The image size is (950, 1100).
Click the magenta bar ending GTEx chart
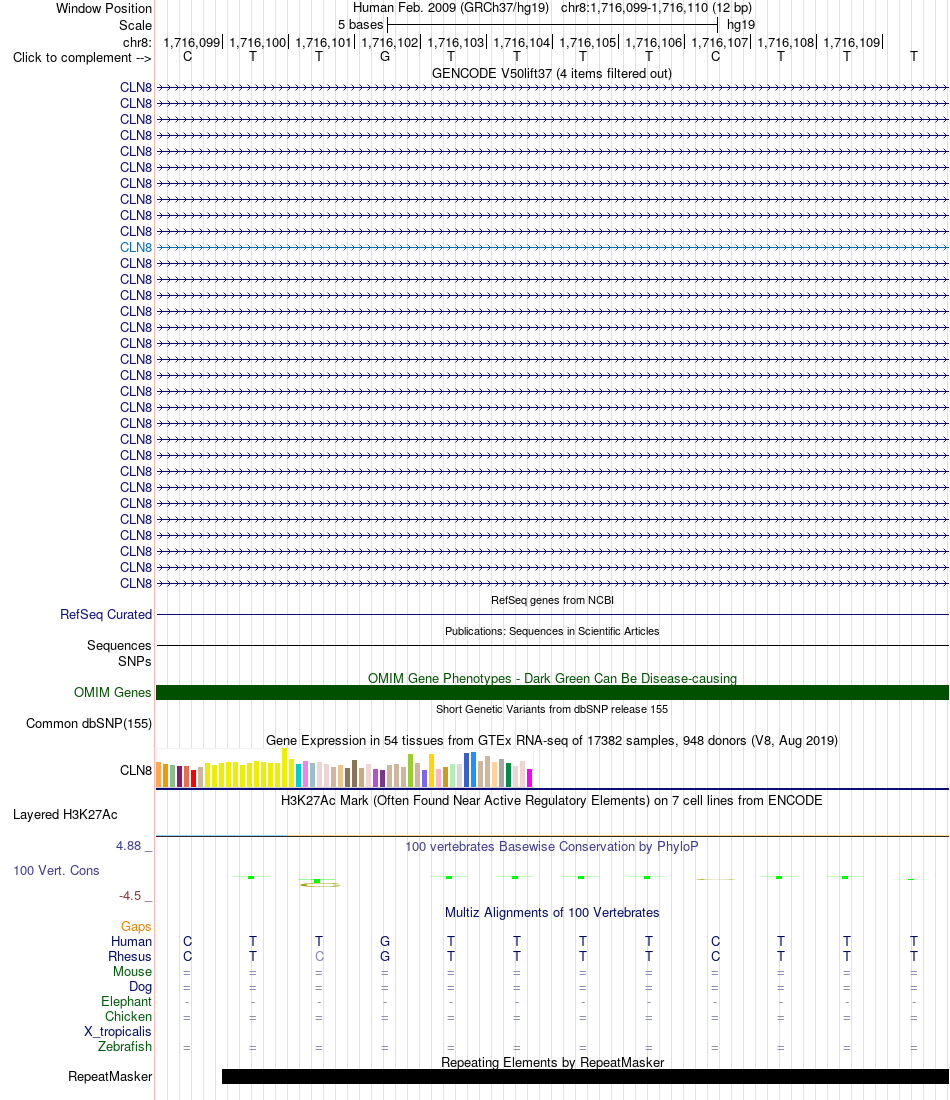(530, 777)
